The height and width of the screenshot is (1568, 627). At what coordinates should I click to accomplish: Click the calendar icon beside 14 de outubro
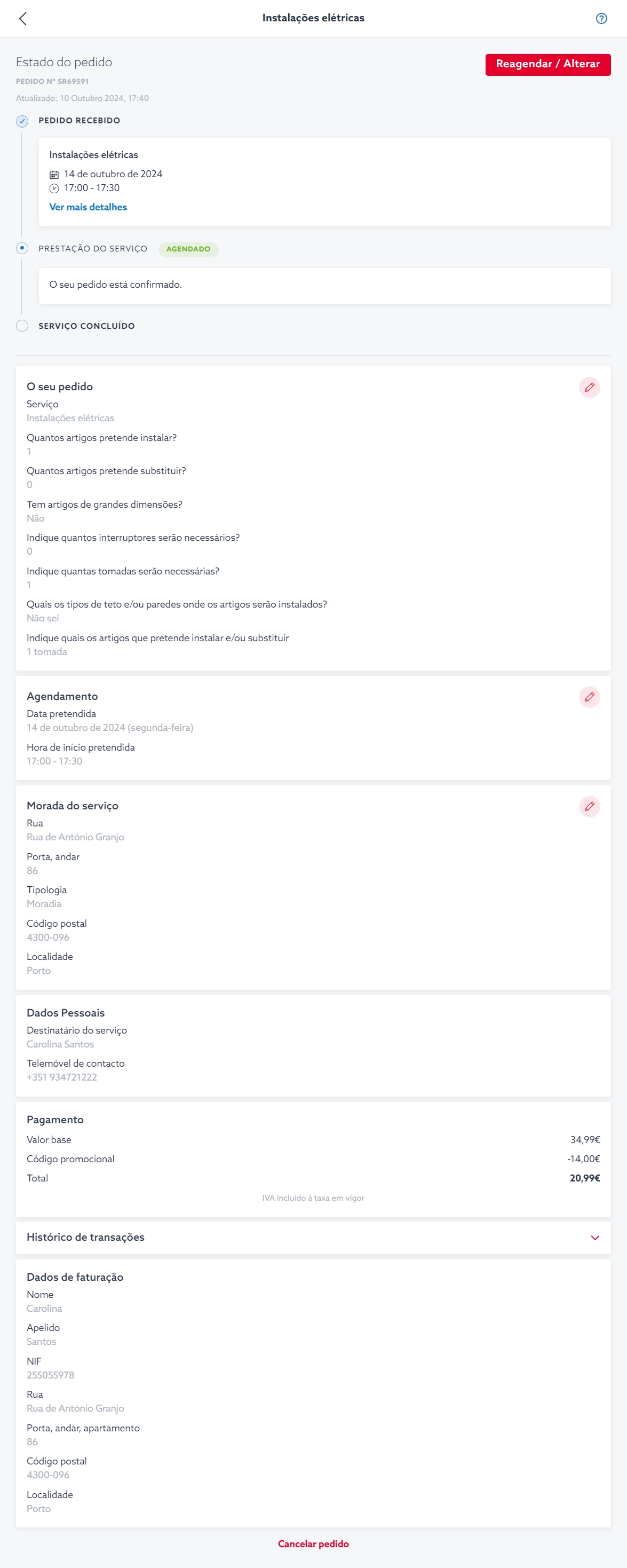click(x=54, y=174)
